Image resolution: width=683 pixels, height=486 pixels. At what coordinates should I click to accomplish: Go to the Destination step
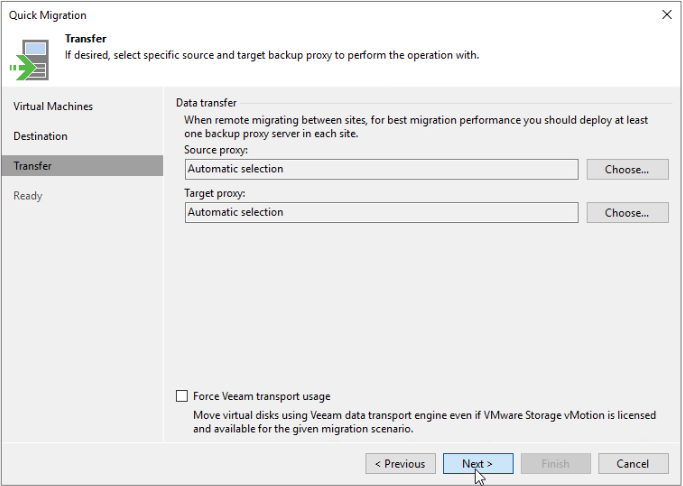41,136
